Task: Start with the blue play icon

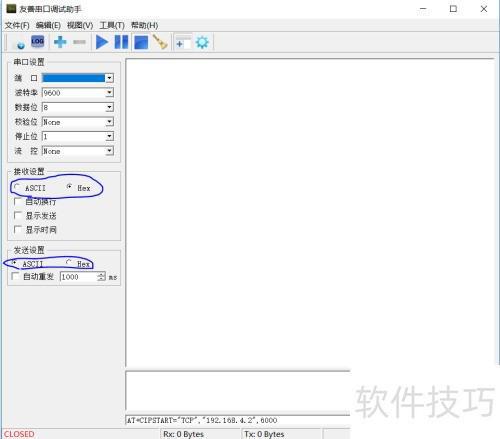Action: coord(102,42)
